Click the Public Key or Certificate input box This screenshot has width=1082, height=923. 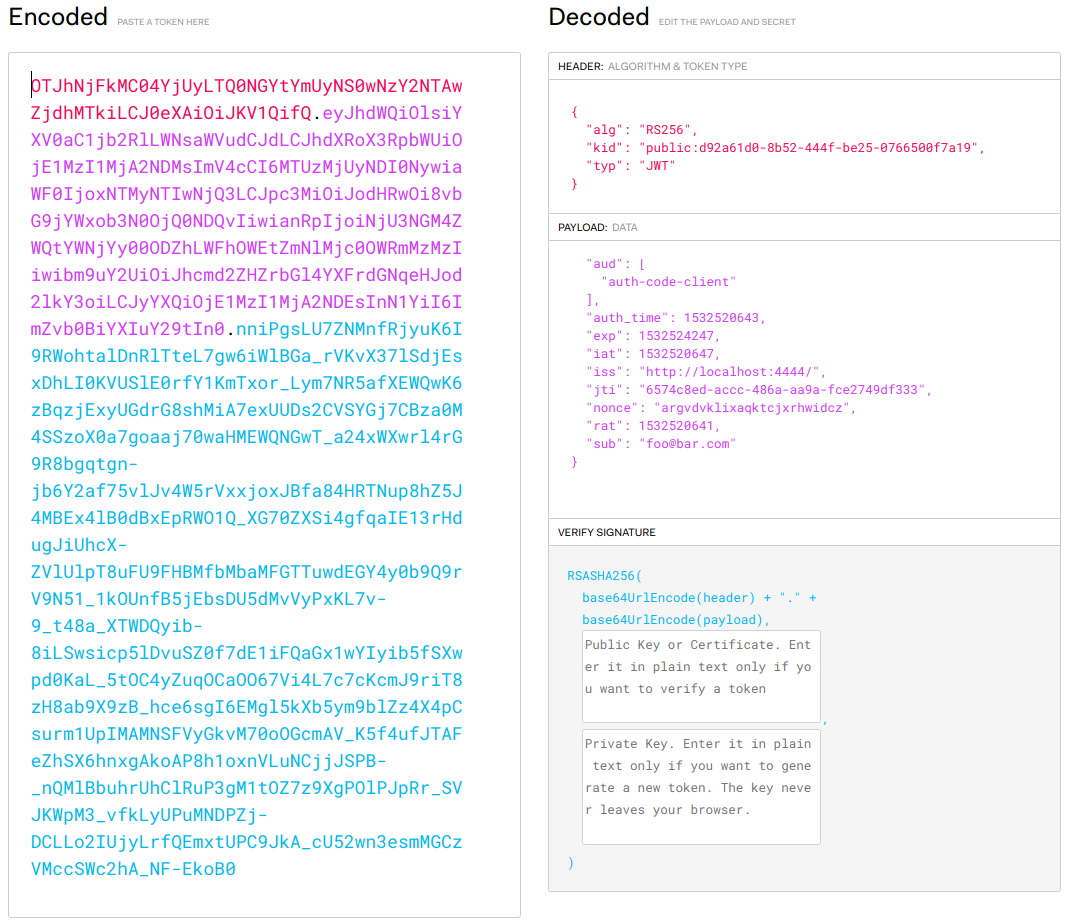[700, 676]
